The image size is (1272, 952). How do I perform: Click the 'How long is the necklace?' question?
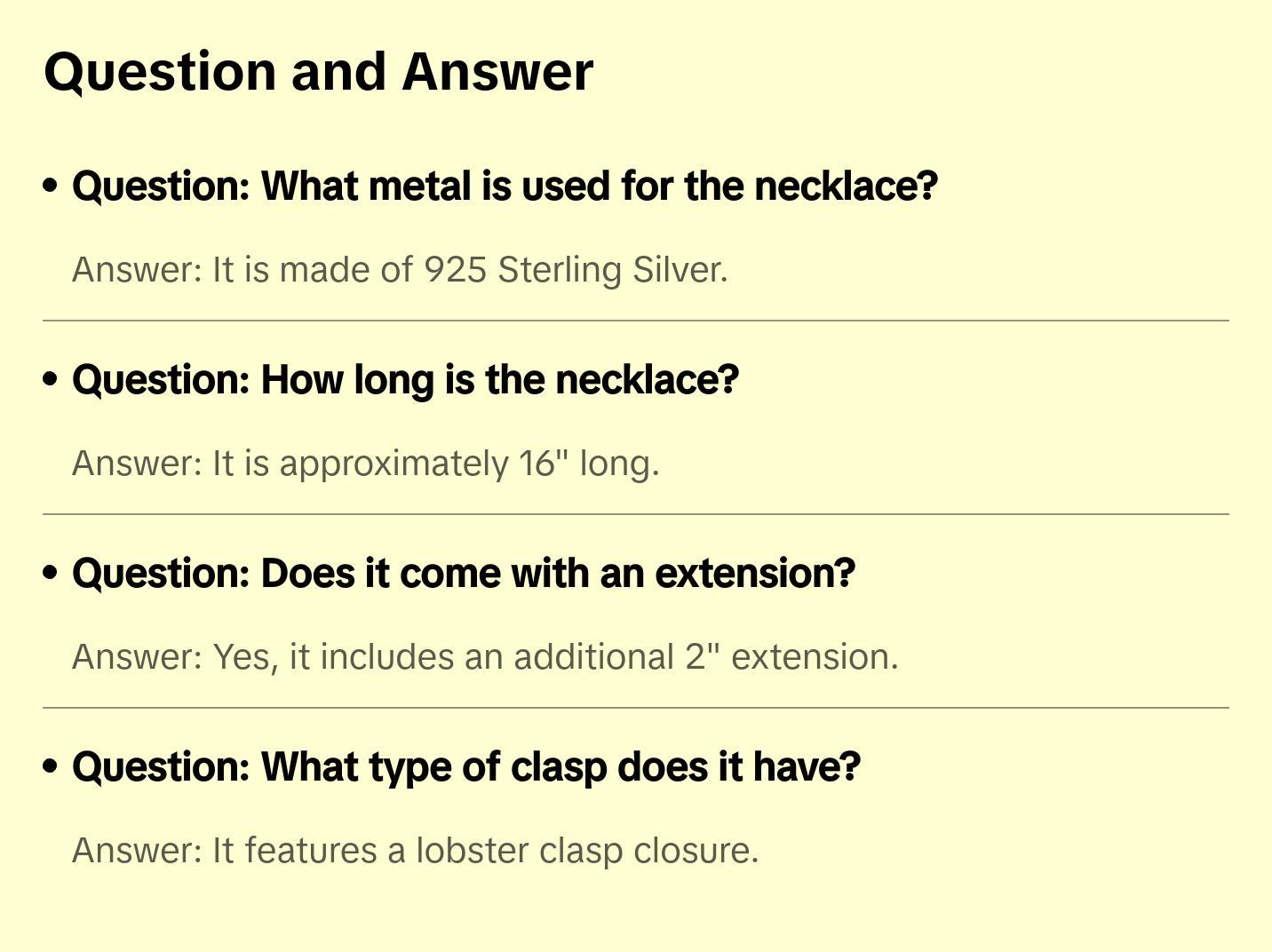405,380
